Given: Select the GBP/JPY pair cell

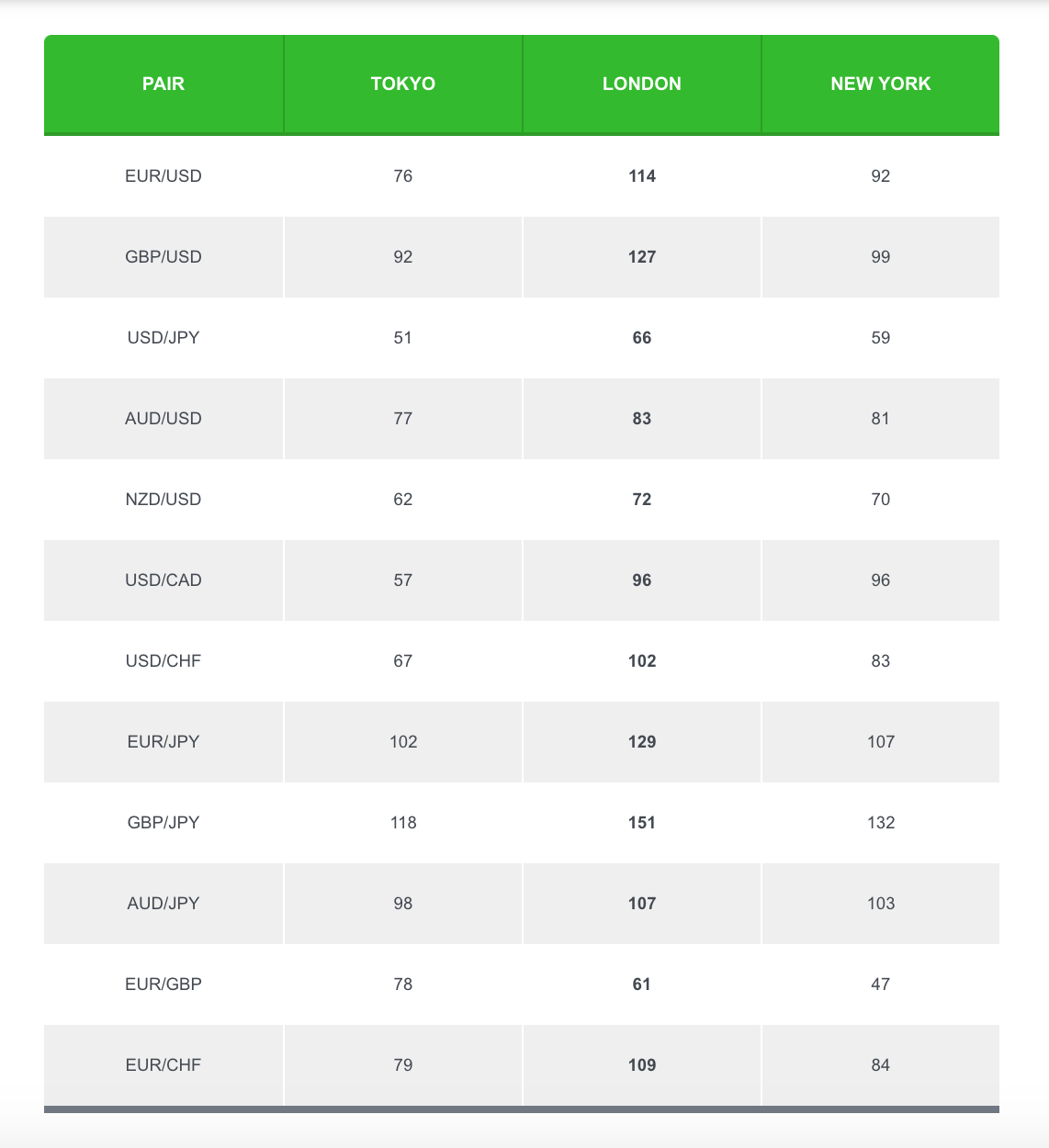Looking at the screenshot, I should 164,823.
